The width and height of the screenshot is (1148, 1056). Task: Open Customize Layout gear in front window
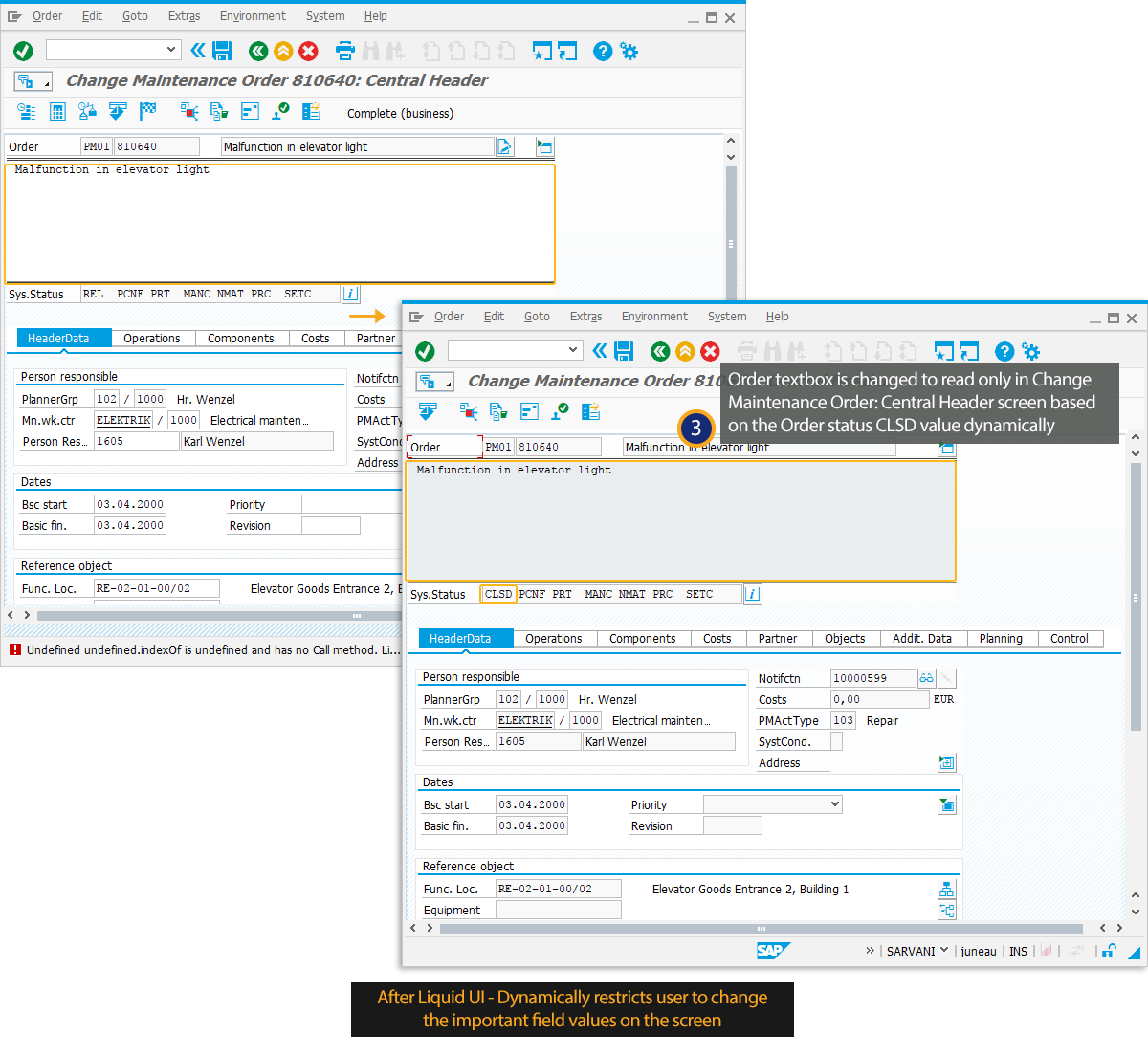click(x=1030, y=351)
